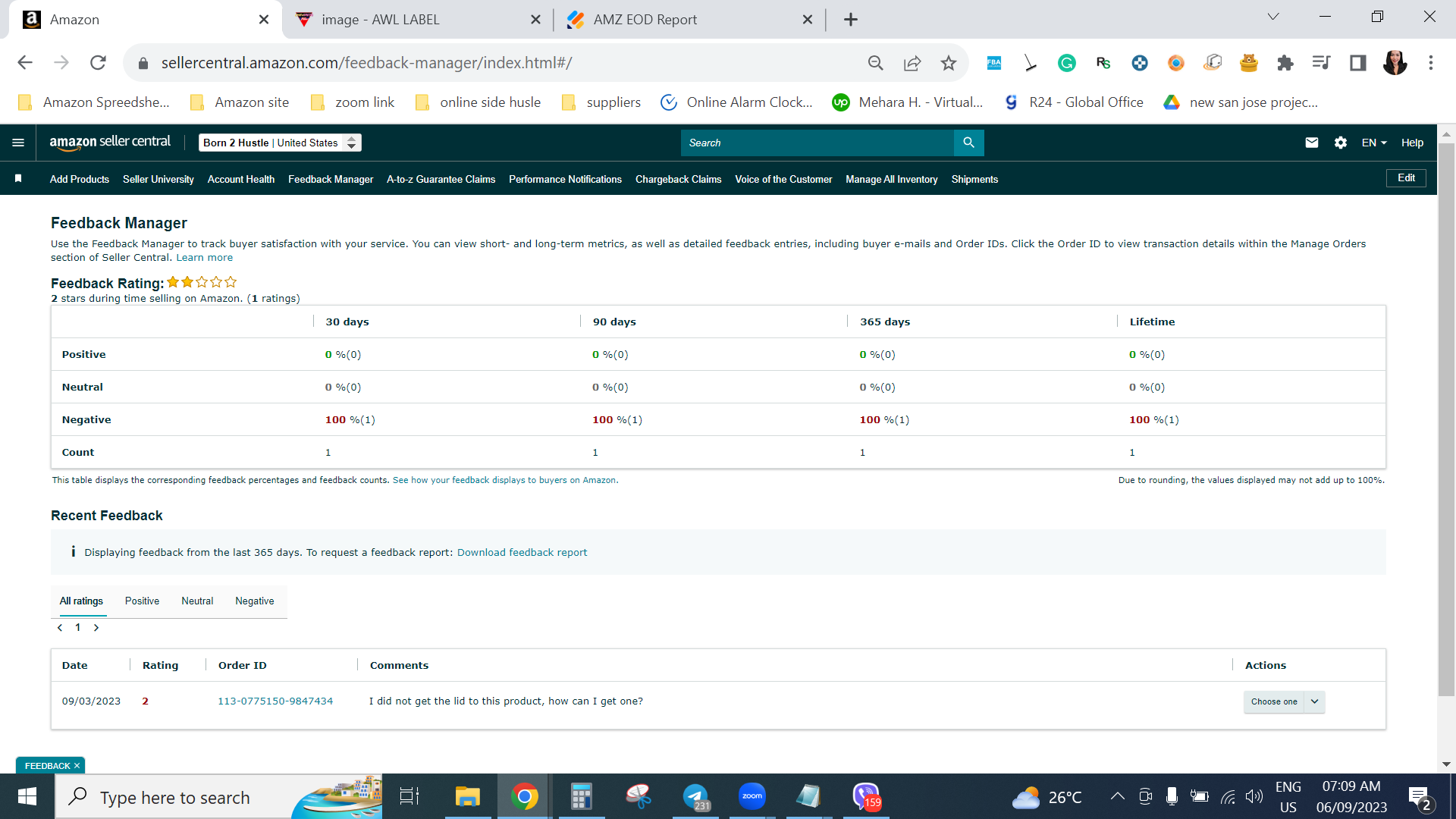Open the Grammarly extension icon
The width and height of the screenshot is (1456, 819).
click(x=1067, y=63)
